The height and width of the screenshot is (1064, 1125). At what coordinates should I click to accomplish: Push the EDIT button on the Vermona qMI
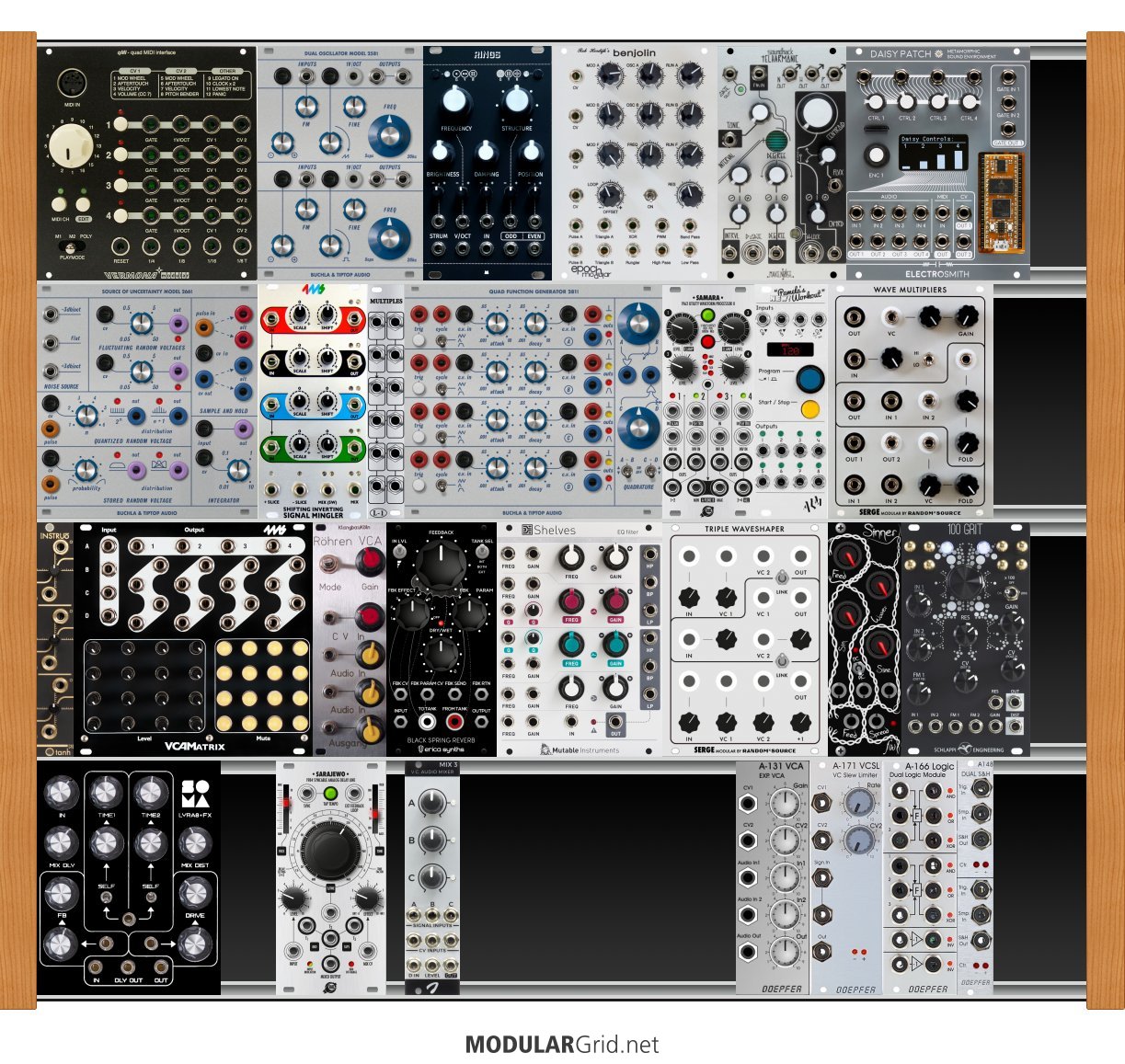click(83, 204)
